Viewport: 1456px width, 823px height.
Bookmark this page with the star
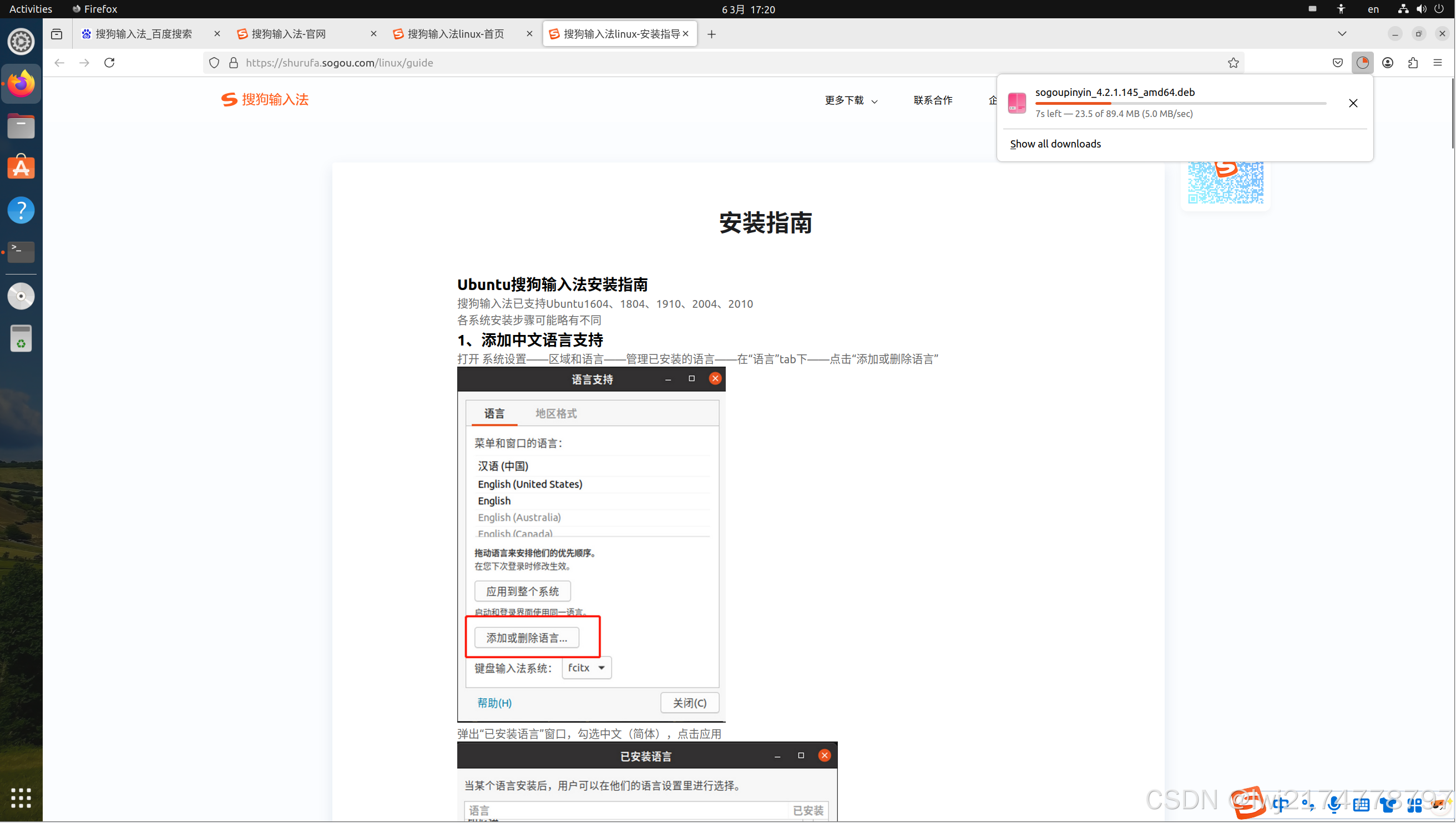(1233, 63)
